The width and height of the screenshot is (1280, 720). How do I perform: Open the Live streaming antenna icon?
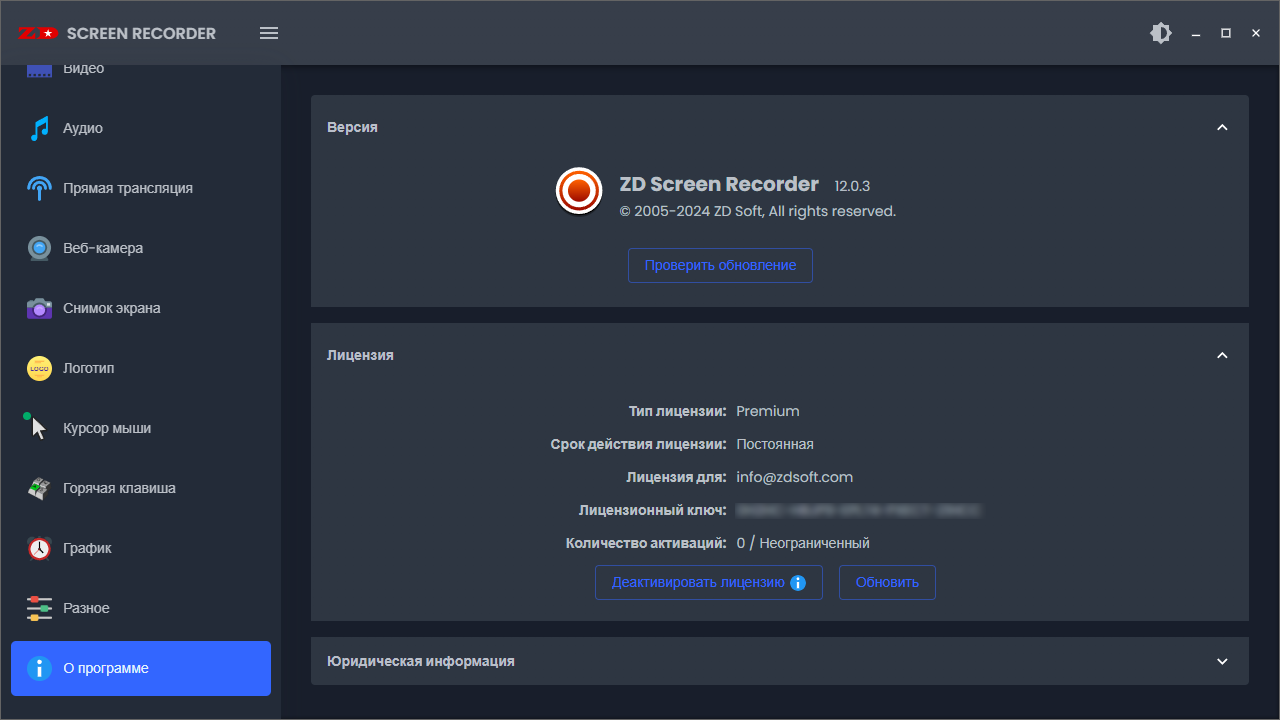pos(39,188)
